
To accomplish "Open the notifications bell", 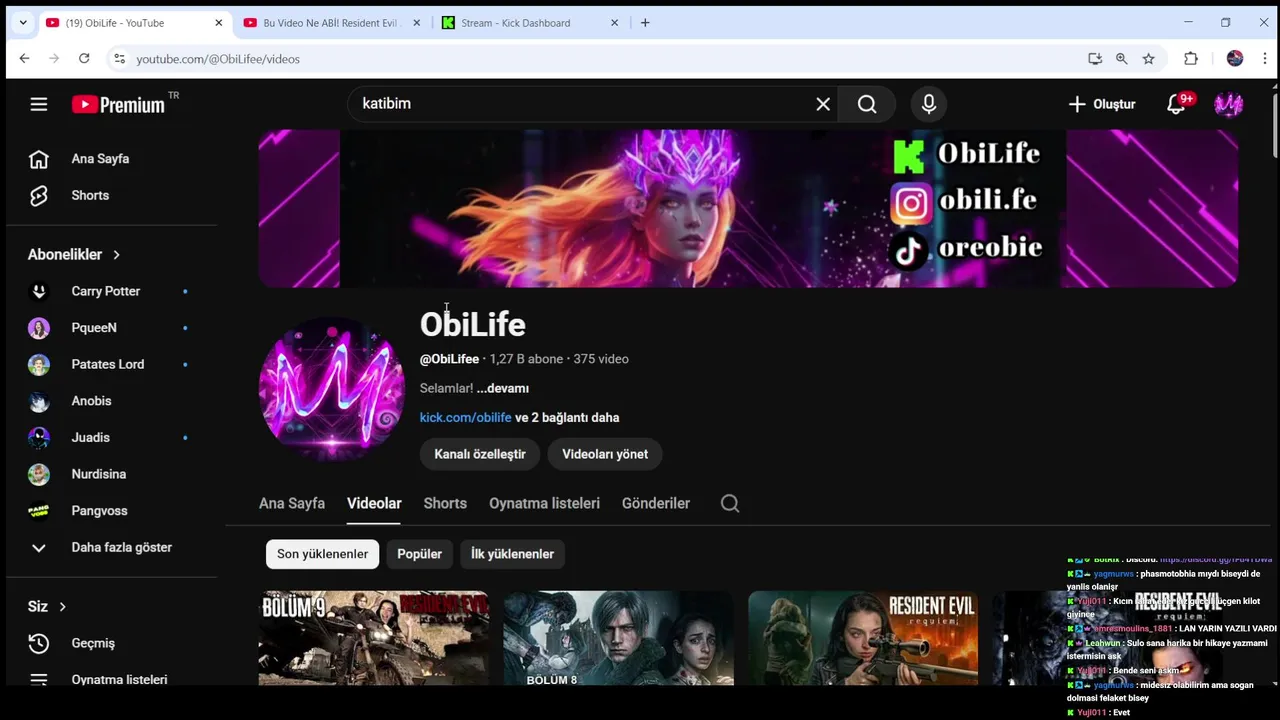I will click(x=1177, y=104).
